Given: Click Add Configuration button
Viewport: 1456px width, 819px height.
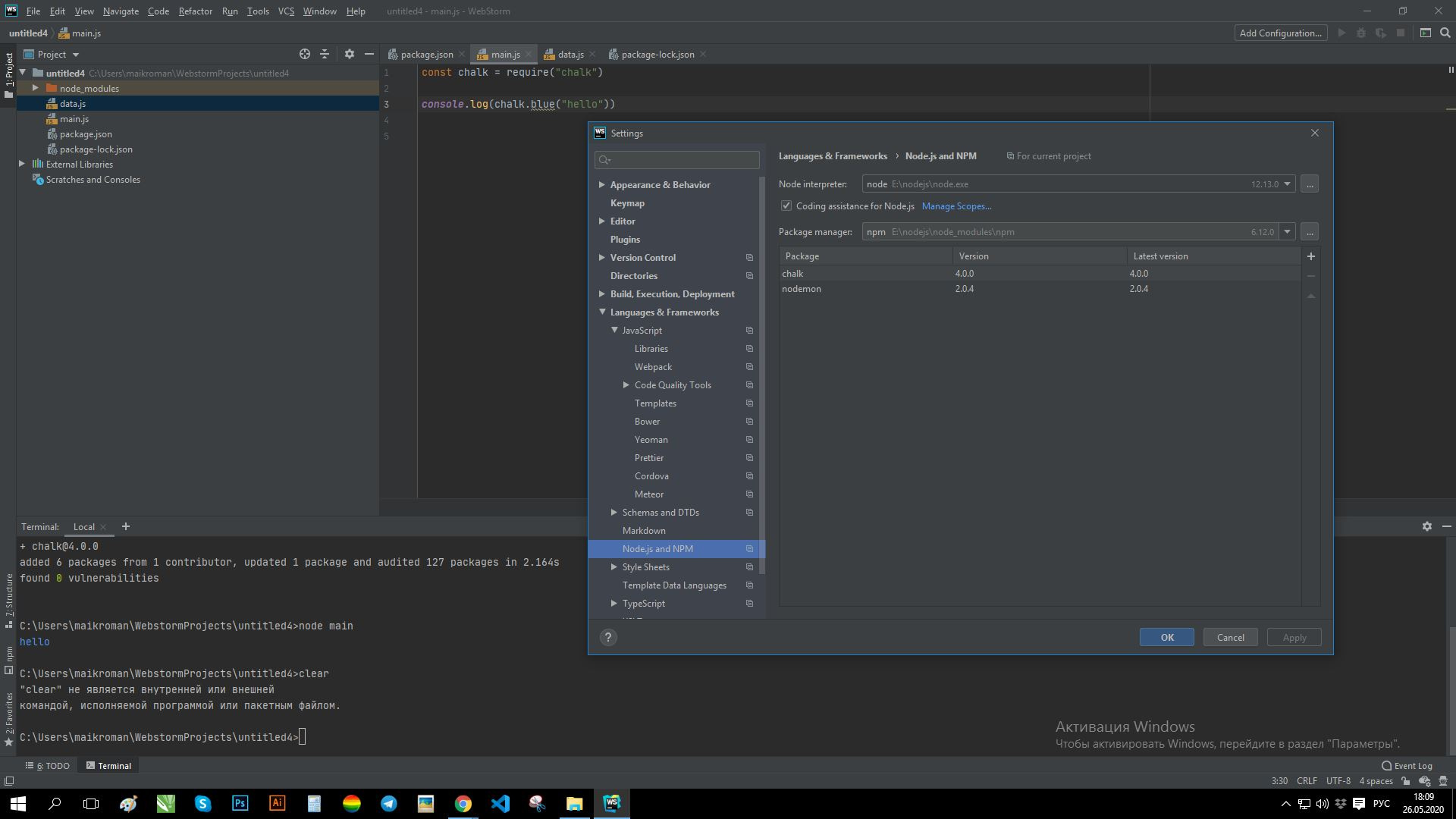Looking at the screenshot, I should point(1280,33).
